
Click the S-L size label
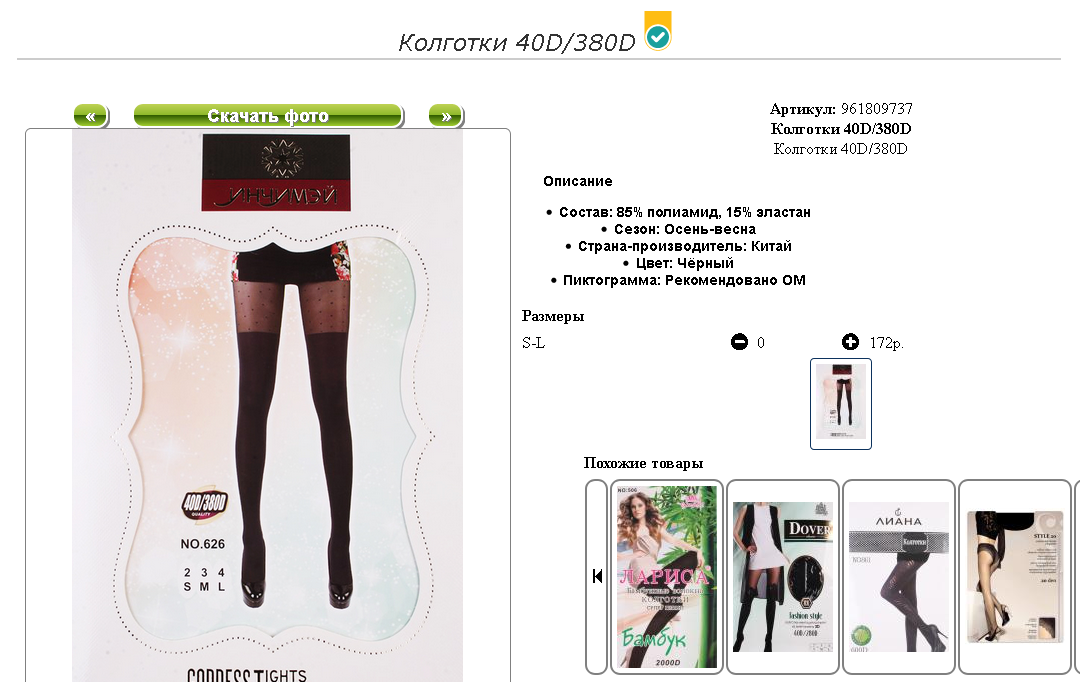point(534,342)
